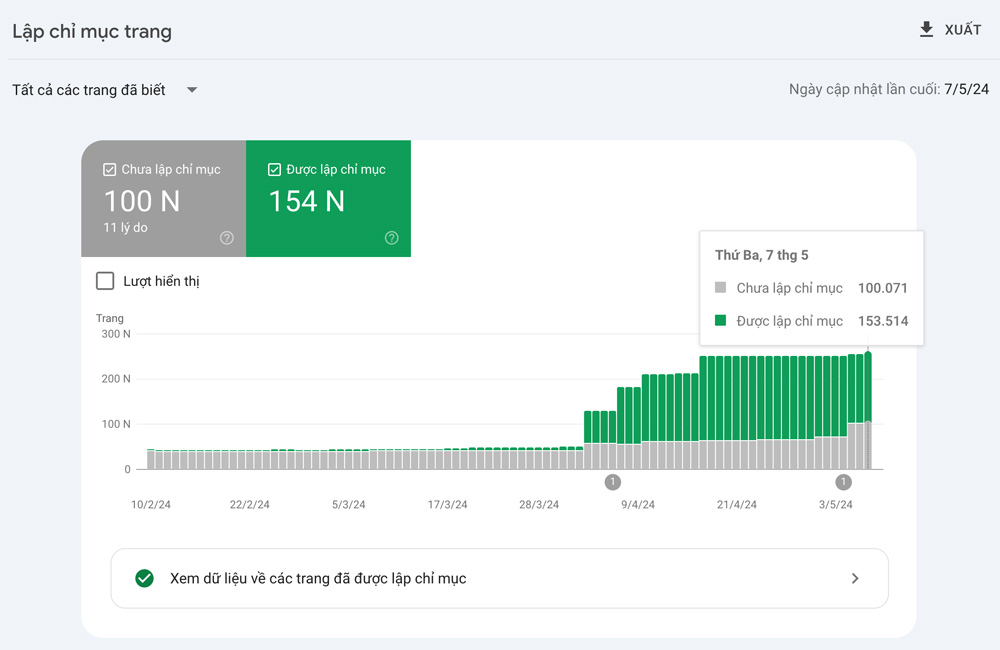Click dropdown arrow next to page filter
This screenshot has height=650, width=1000.
pos(192,90)
